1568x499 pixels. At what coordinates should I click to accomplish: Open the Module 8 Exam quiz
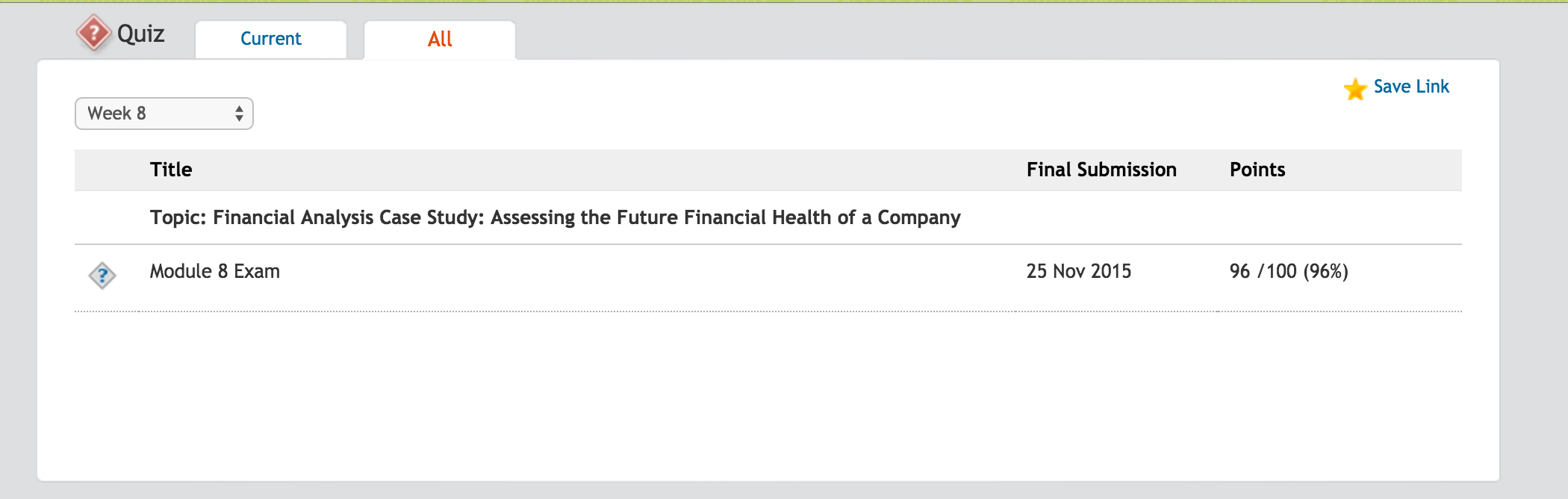coord(215,271)
